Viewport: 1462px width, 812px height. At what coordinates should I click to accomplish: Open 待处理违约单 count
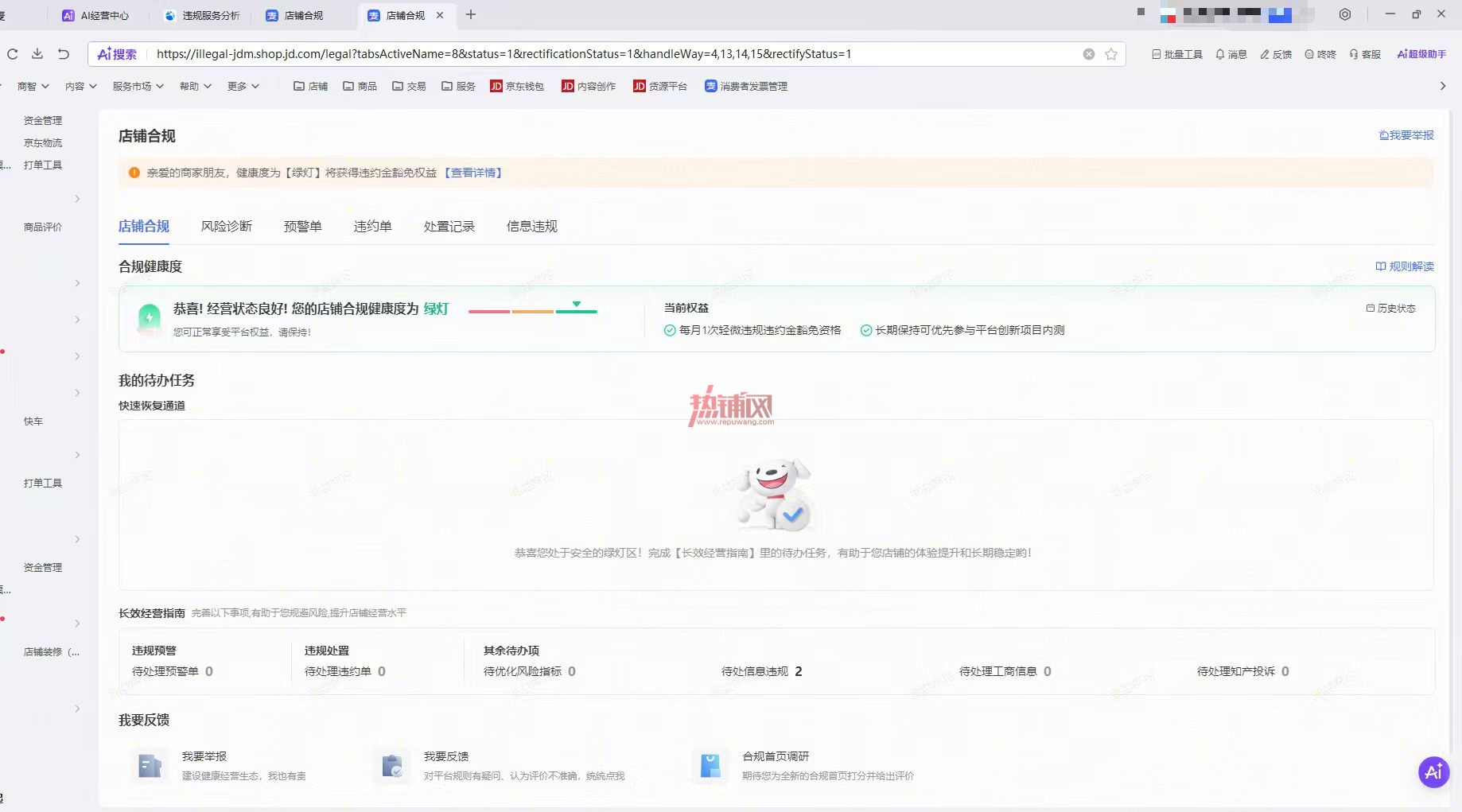pyautogui.click(x=345, y=671)
